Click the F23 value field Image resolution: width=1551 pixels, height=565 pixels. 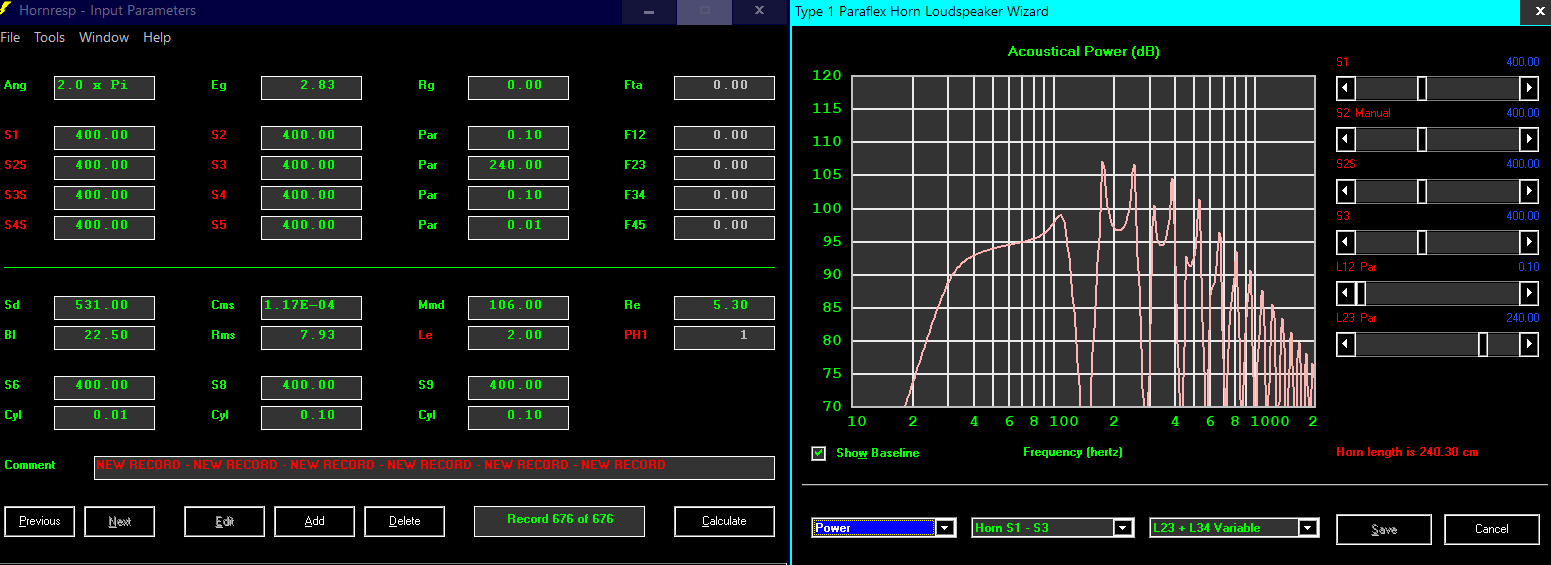724,167
